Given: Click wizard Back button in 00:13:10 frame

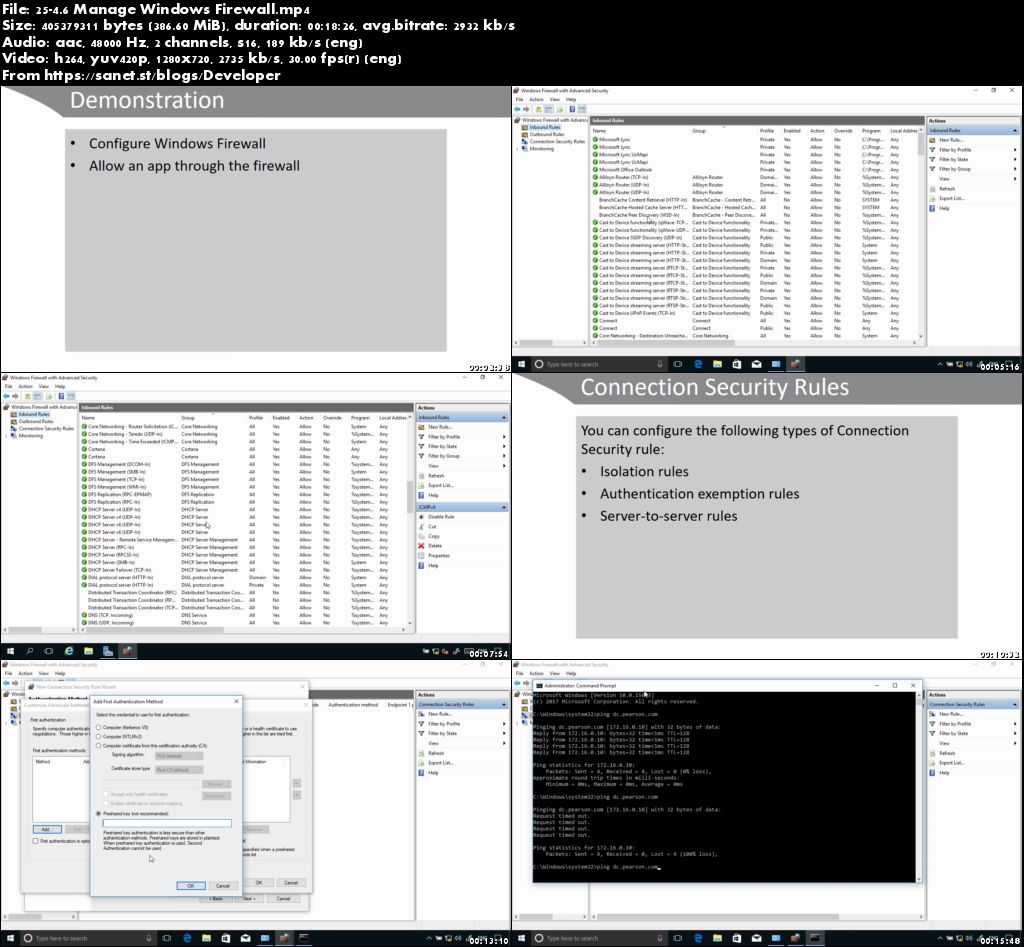Looking at the screenshot, I should (x=217, y=899).
